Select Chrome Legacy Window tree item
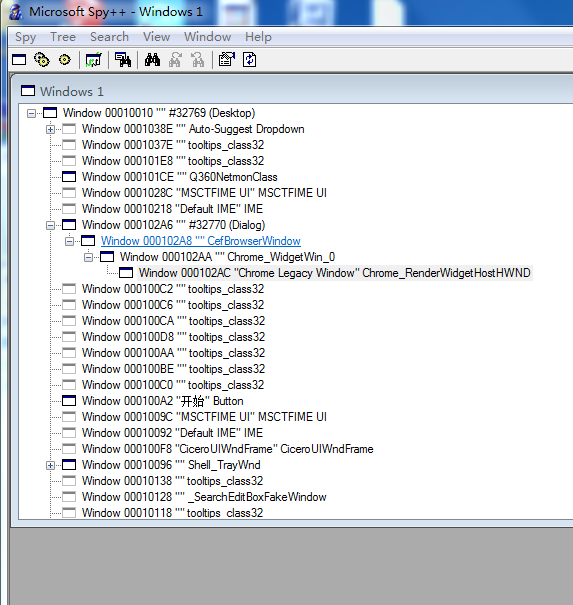Screen dimensions: 573x605 [x=335, y=273]
